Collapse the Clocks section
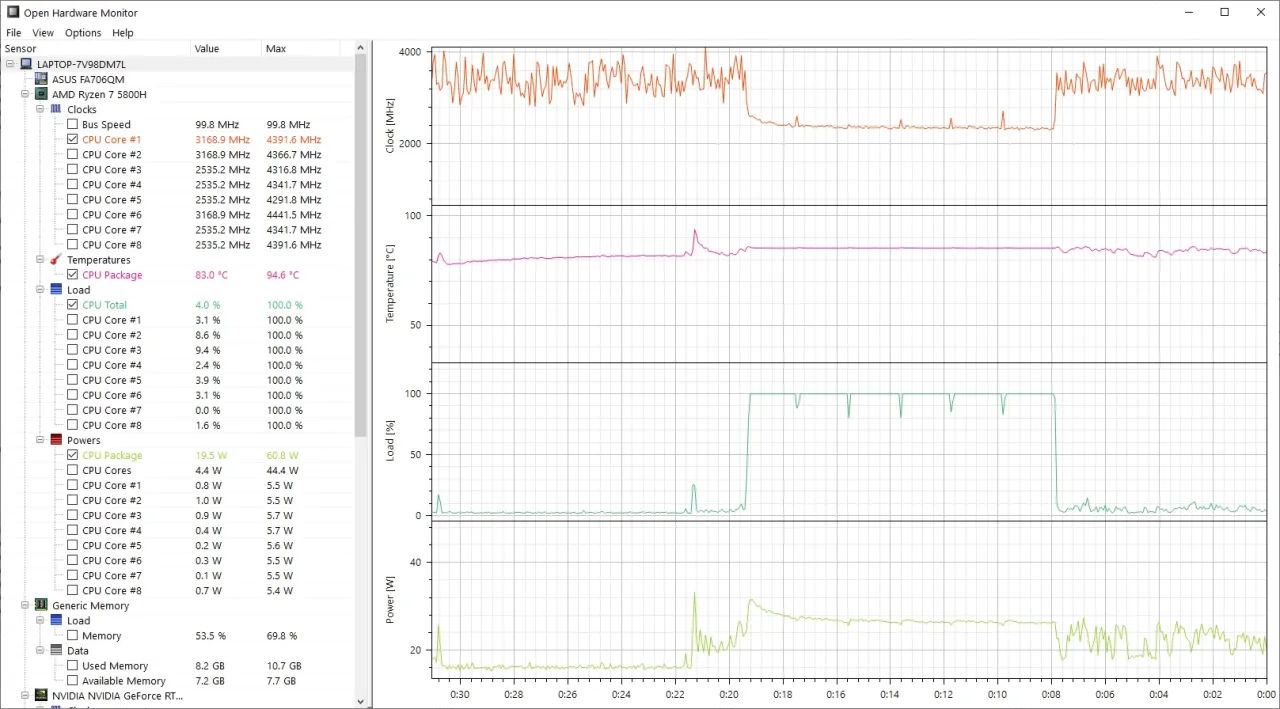The width and height of the screenshot is (1280, 709). (x=40, y=109)
